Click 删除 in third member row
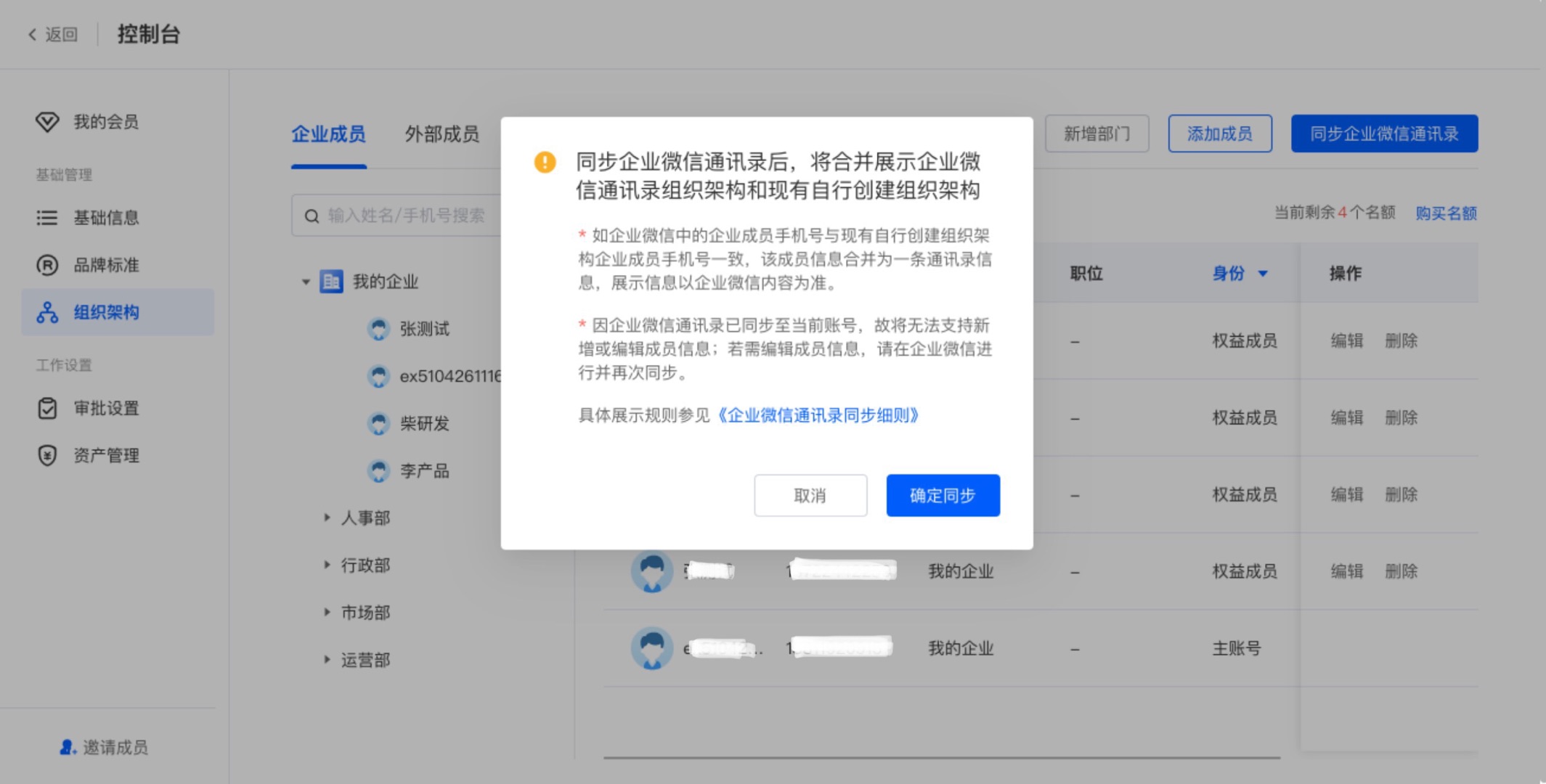This screenshot has height=784, width=1546. pos(1401,494)
